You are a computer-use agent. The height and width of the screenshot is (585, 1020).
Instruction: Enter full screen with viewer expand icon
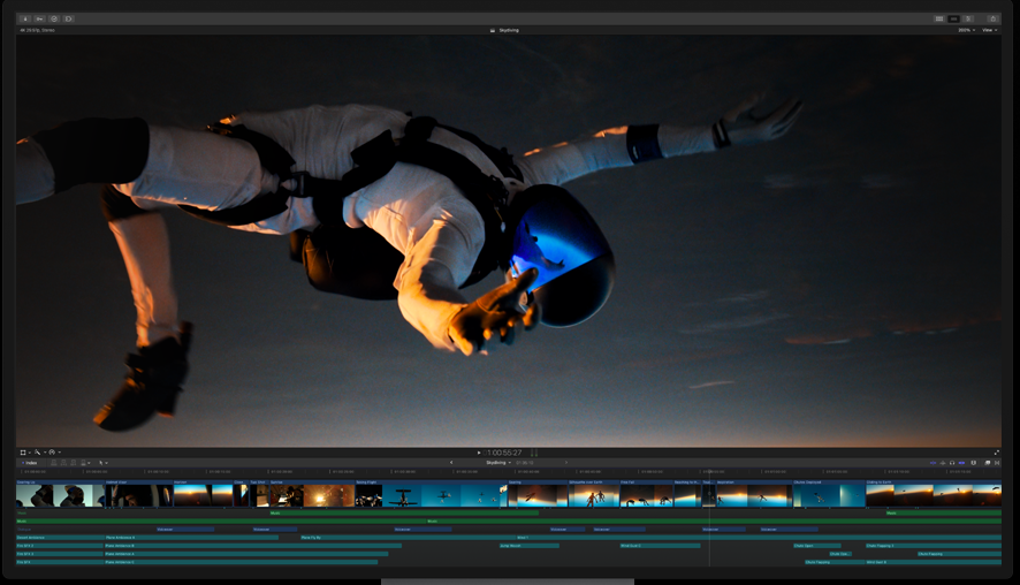click(x=997, y=452)
